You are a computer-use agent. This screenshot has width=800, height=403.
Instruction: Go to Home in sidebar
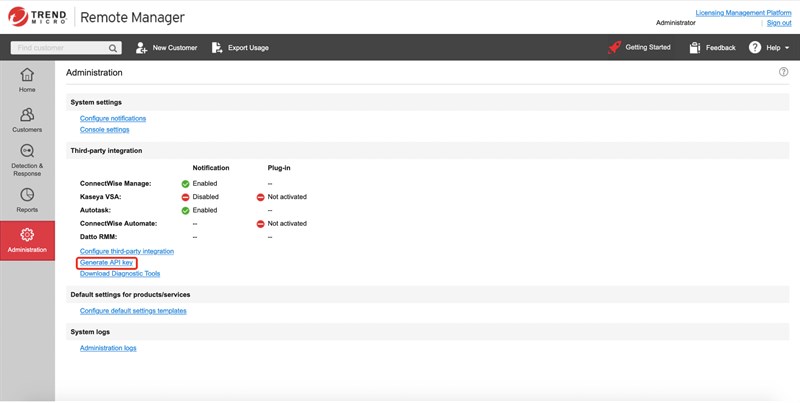tap(27, 79)
